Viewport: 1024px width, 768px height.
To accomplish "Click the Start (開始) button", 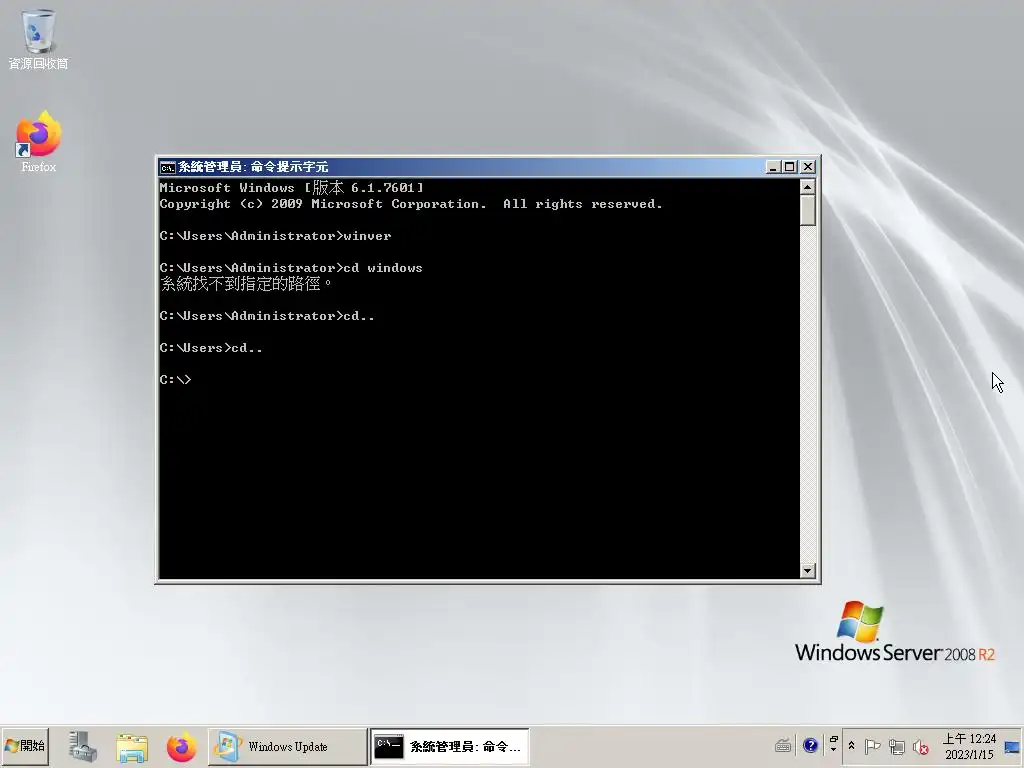I will (25, 746).
